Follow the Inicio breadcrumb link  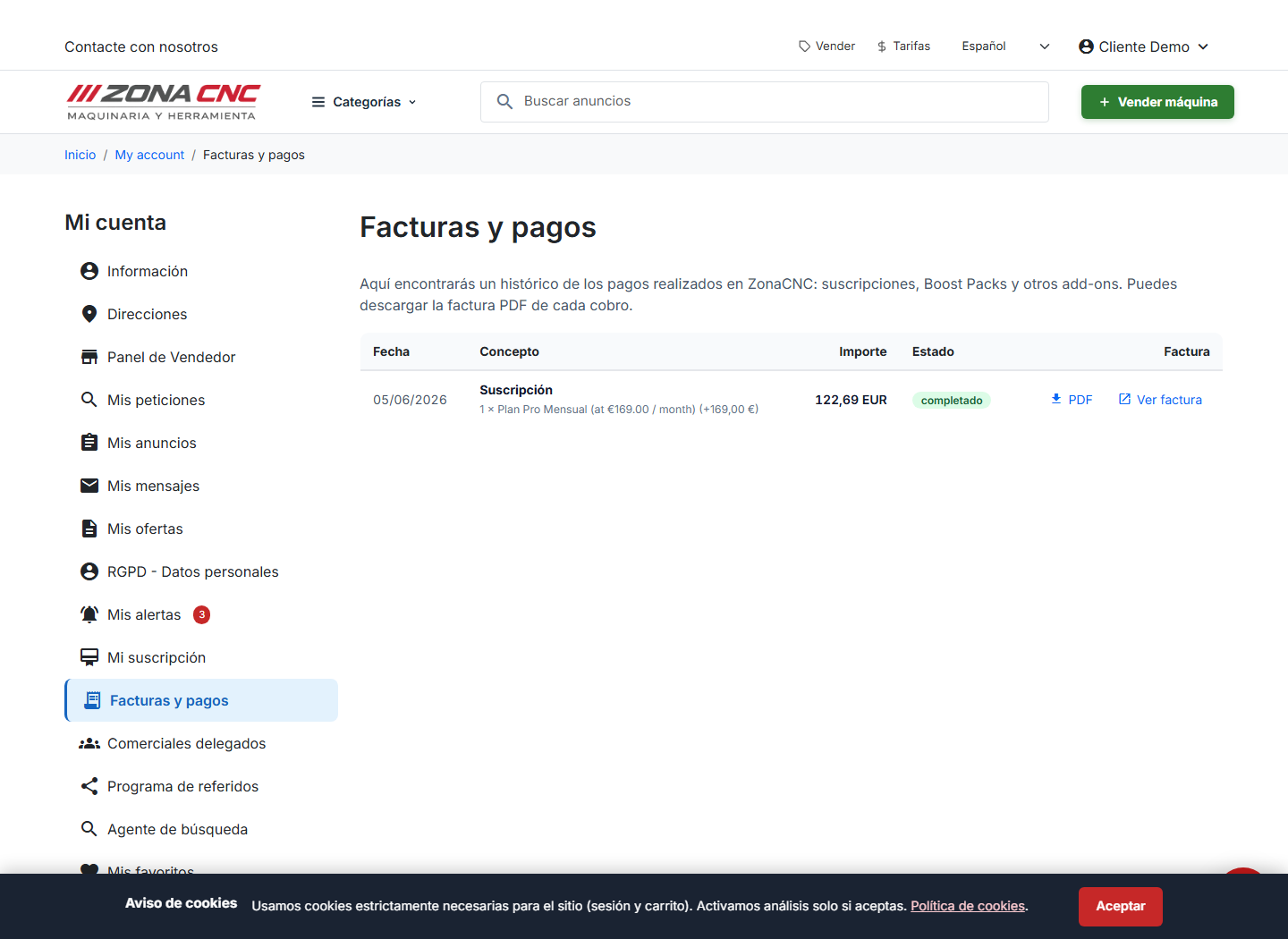tap(80, 155)
